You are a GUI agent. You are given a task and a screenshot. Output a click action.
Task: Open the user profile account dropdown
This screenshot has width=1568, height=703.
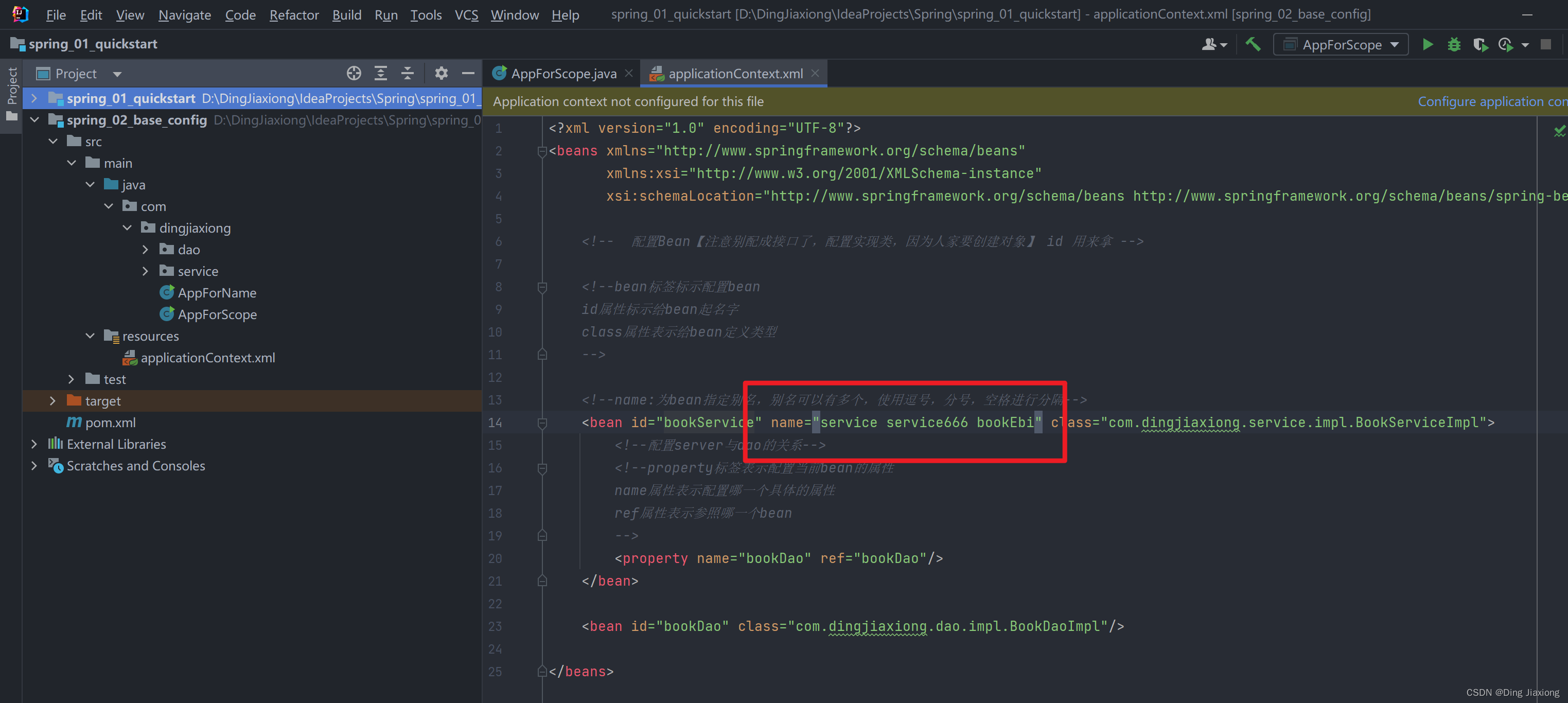click(x=1214, y=44)
